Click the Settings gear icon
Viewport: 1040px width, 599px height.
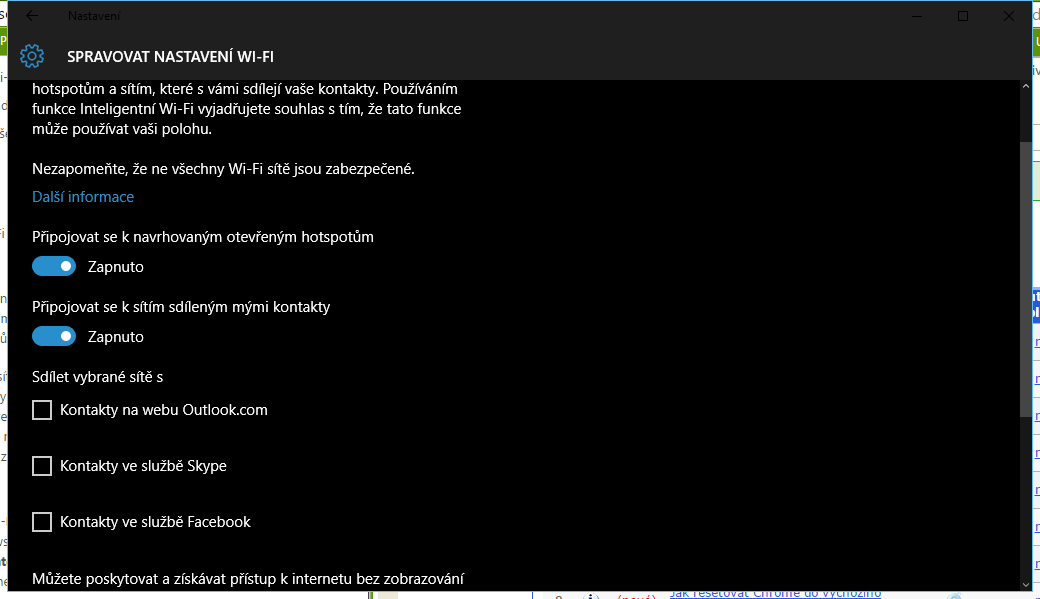click(x=32, y=56)
